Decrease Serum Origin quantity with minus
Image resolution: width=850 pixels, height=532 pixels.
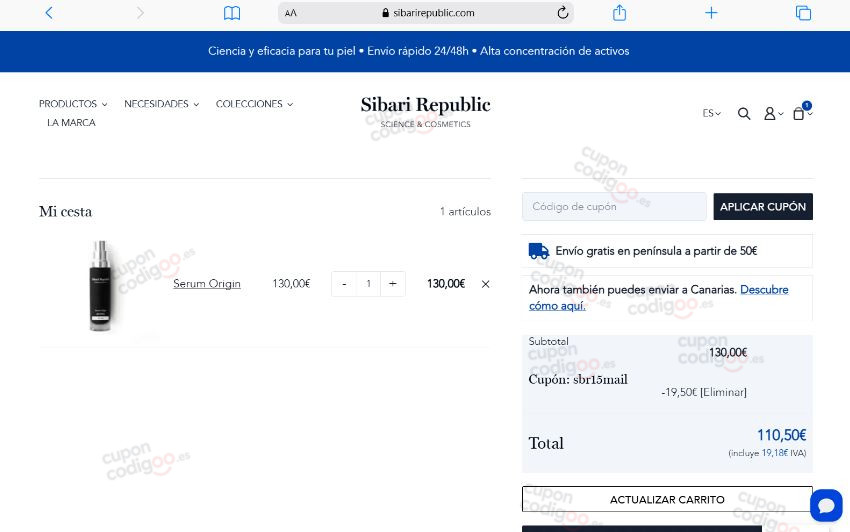click(x=344, y=284)
